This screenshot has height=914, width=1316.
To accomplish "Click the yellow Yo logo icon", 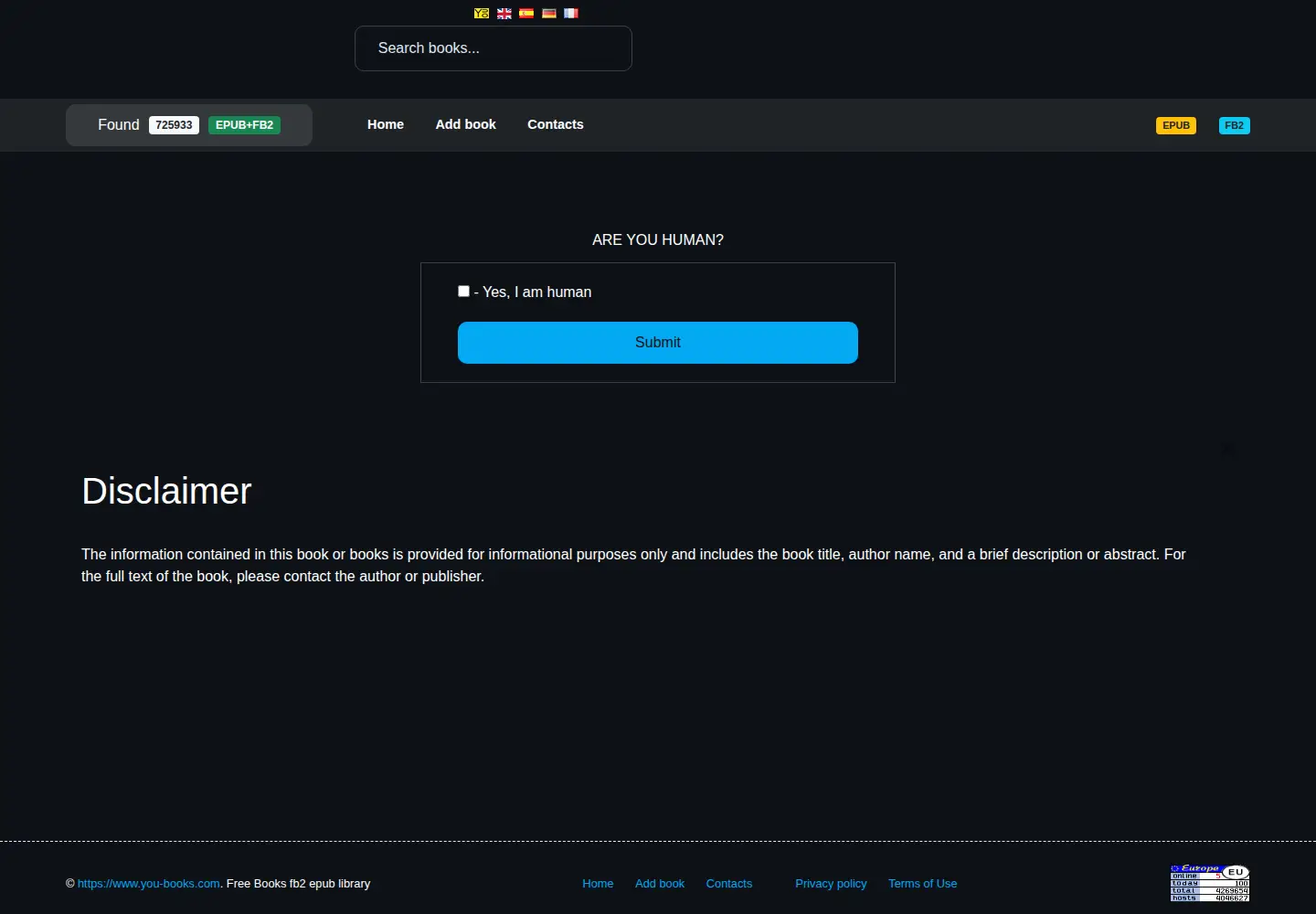I will (482, 13).
